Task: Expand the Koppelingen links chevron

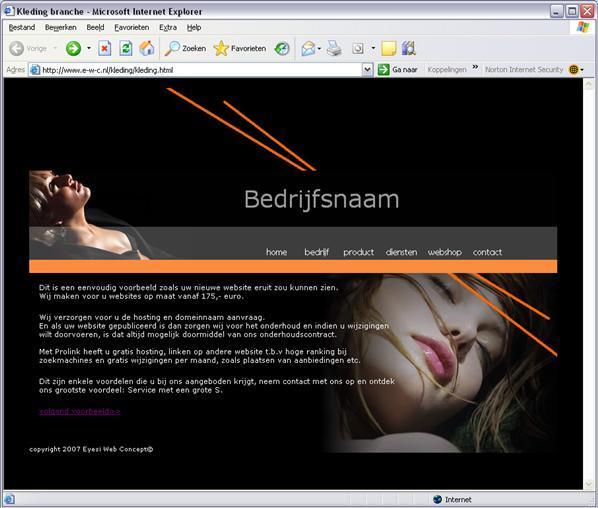Action: pos(475,67)
